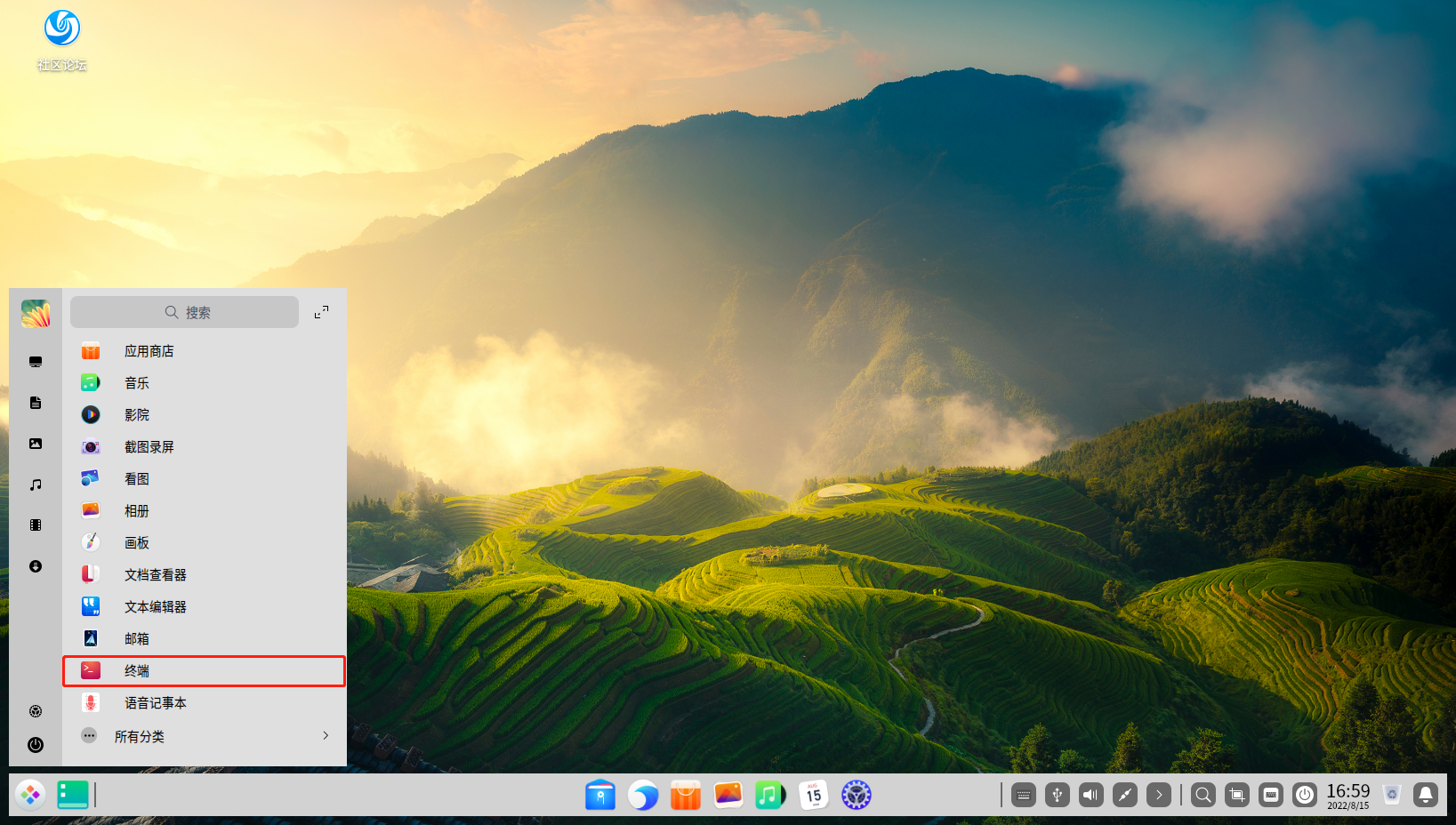
Task: Open 文本编辑器 from the launcher list
Action: pyautogui.click(x=204, y=607)
